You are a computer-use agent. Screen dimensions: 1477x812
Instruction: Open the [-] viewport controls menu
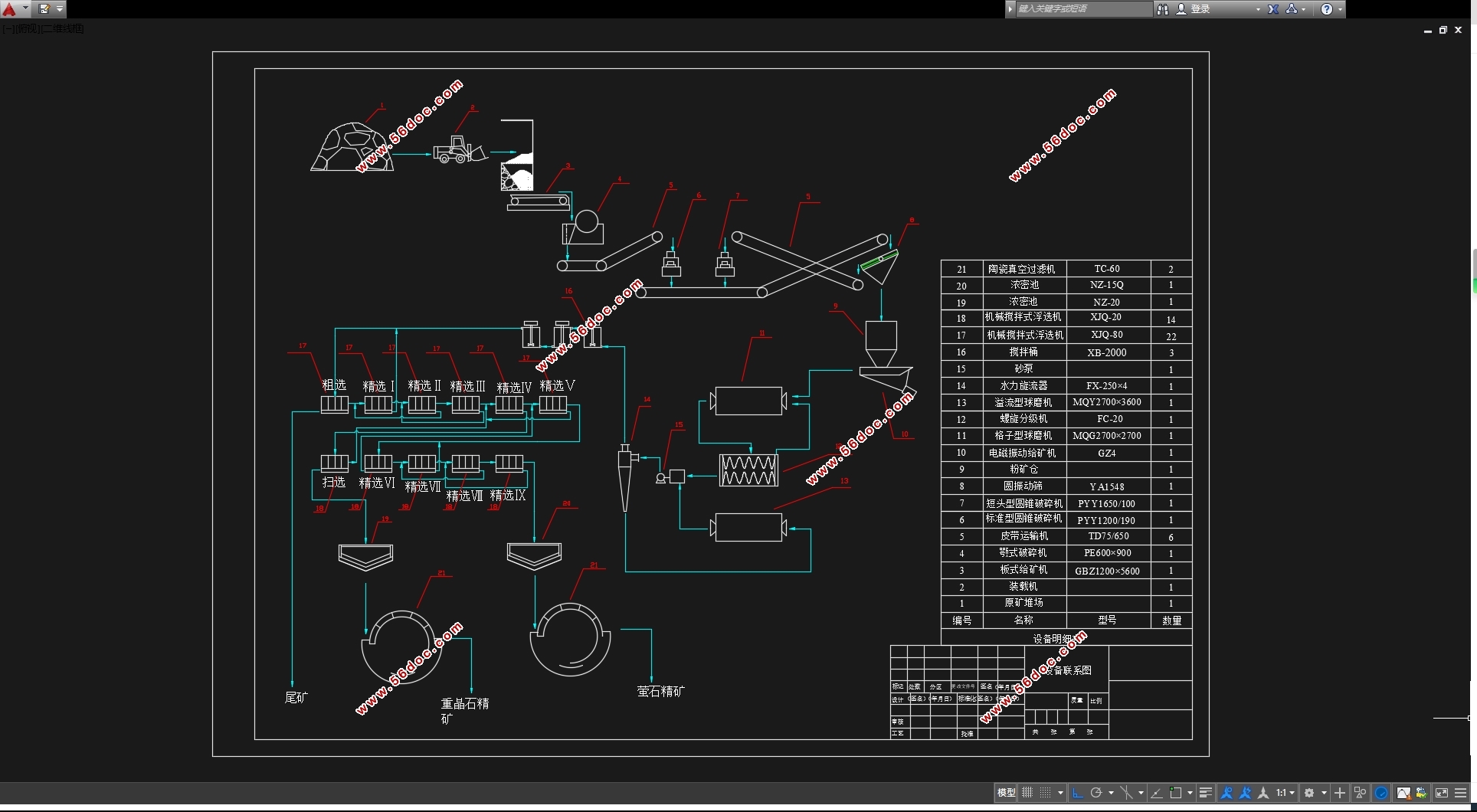point(7,29)
